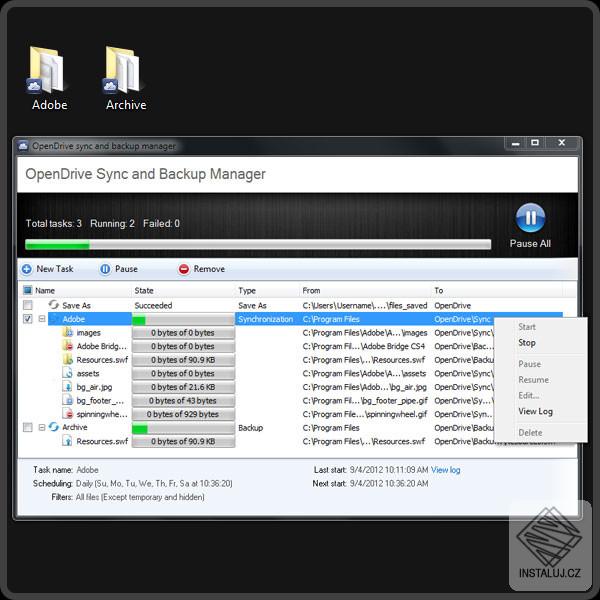Sort by the Type column header
This screenshot has height=600, width=600.
click(247, 290)
